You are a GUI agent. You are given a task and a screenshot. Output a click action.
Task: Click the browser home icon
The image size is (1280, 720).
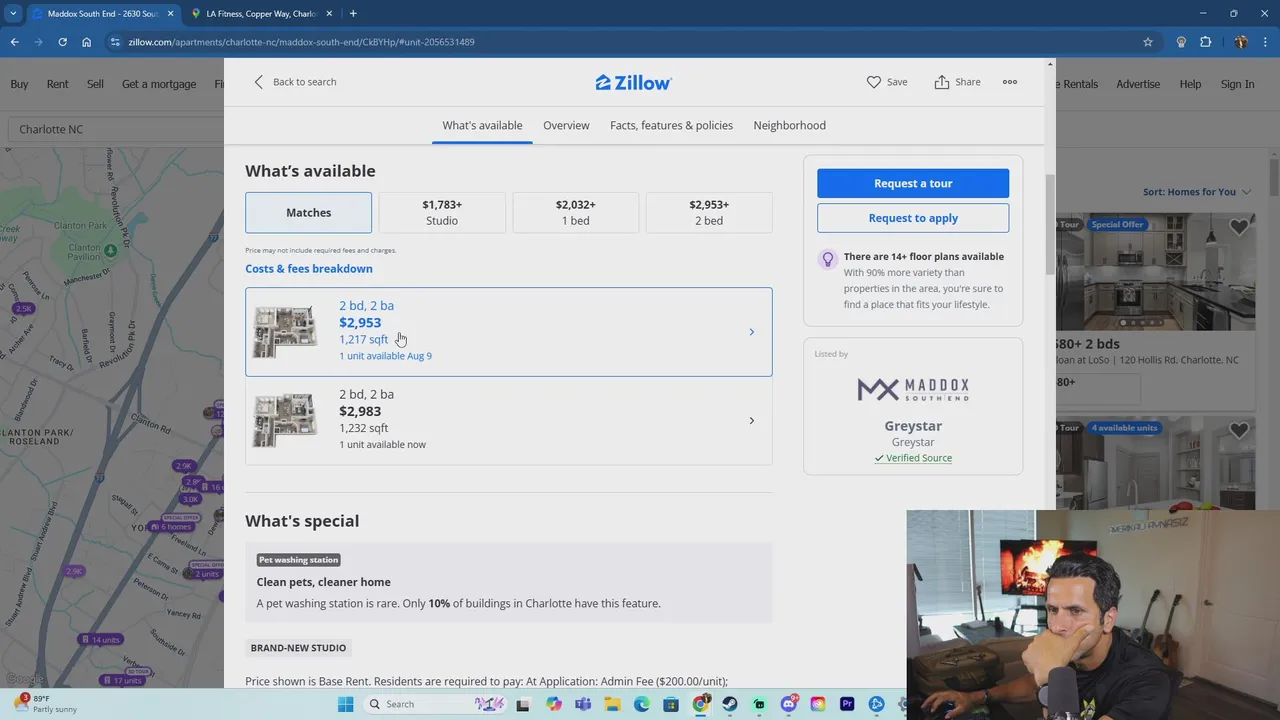click(86, 42)
